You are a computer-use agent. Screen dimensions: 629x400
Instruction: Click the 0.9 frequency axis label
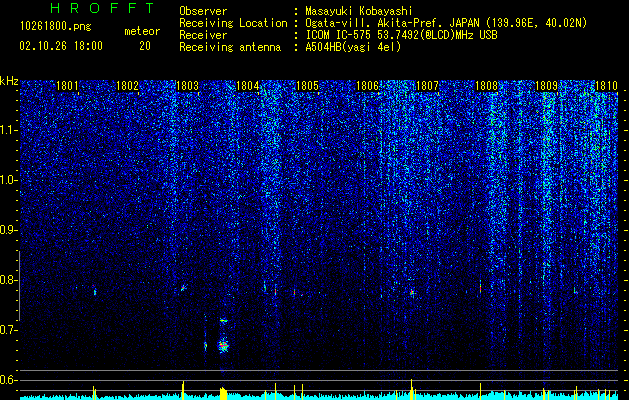pos(8,230)
